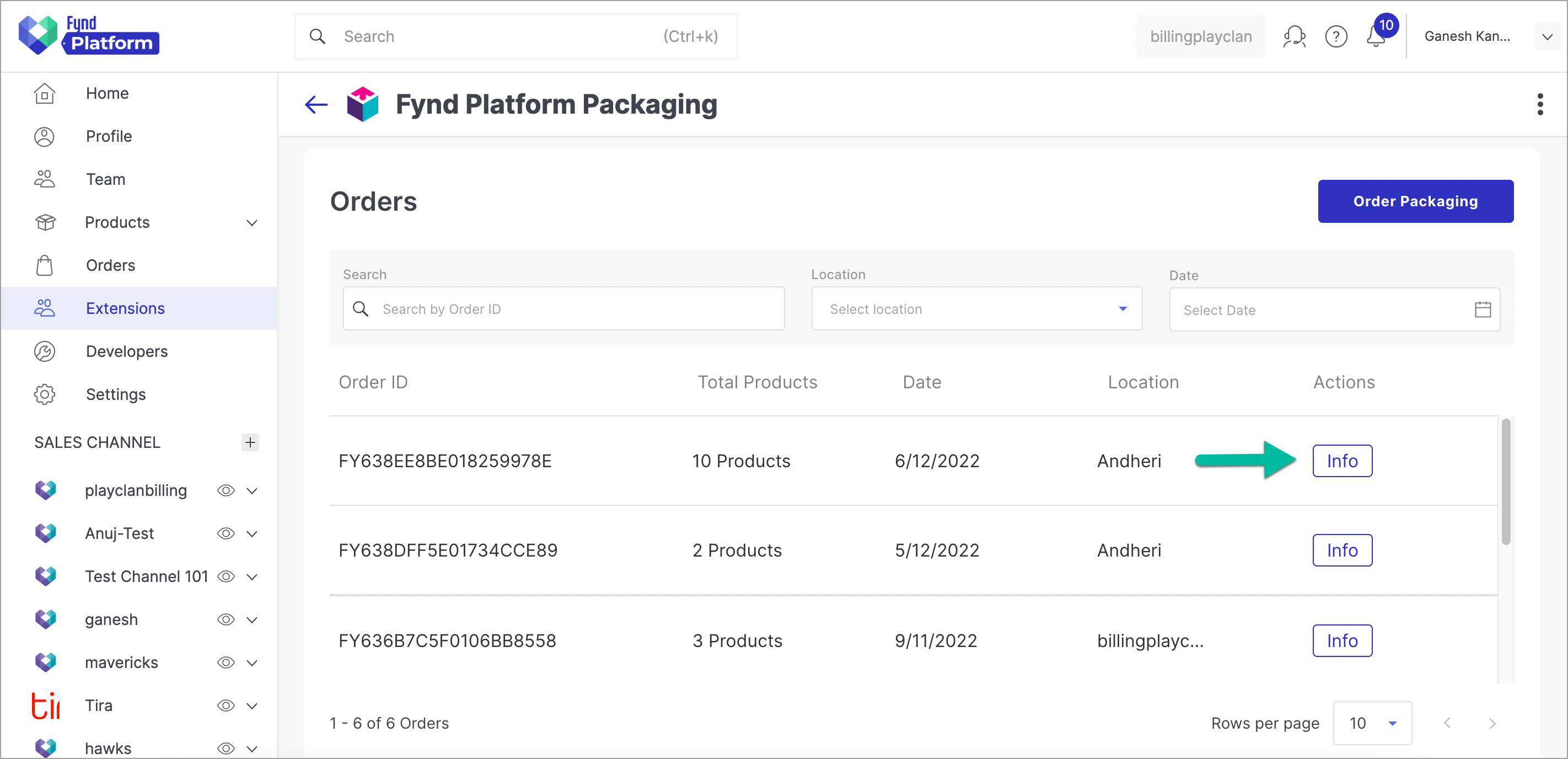This screenshot has height=759, width=1568.
Task: Click the Developers sidebar icon
Action: 45,351
